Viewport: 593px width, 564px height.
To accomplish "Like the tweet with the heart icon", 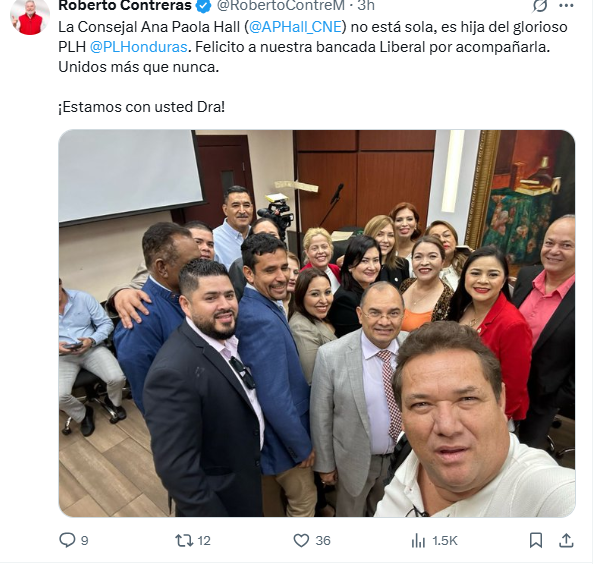I will [301, 540].
